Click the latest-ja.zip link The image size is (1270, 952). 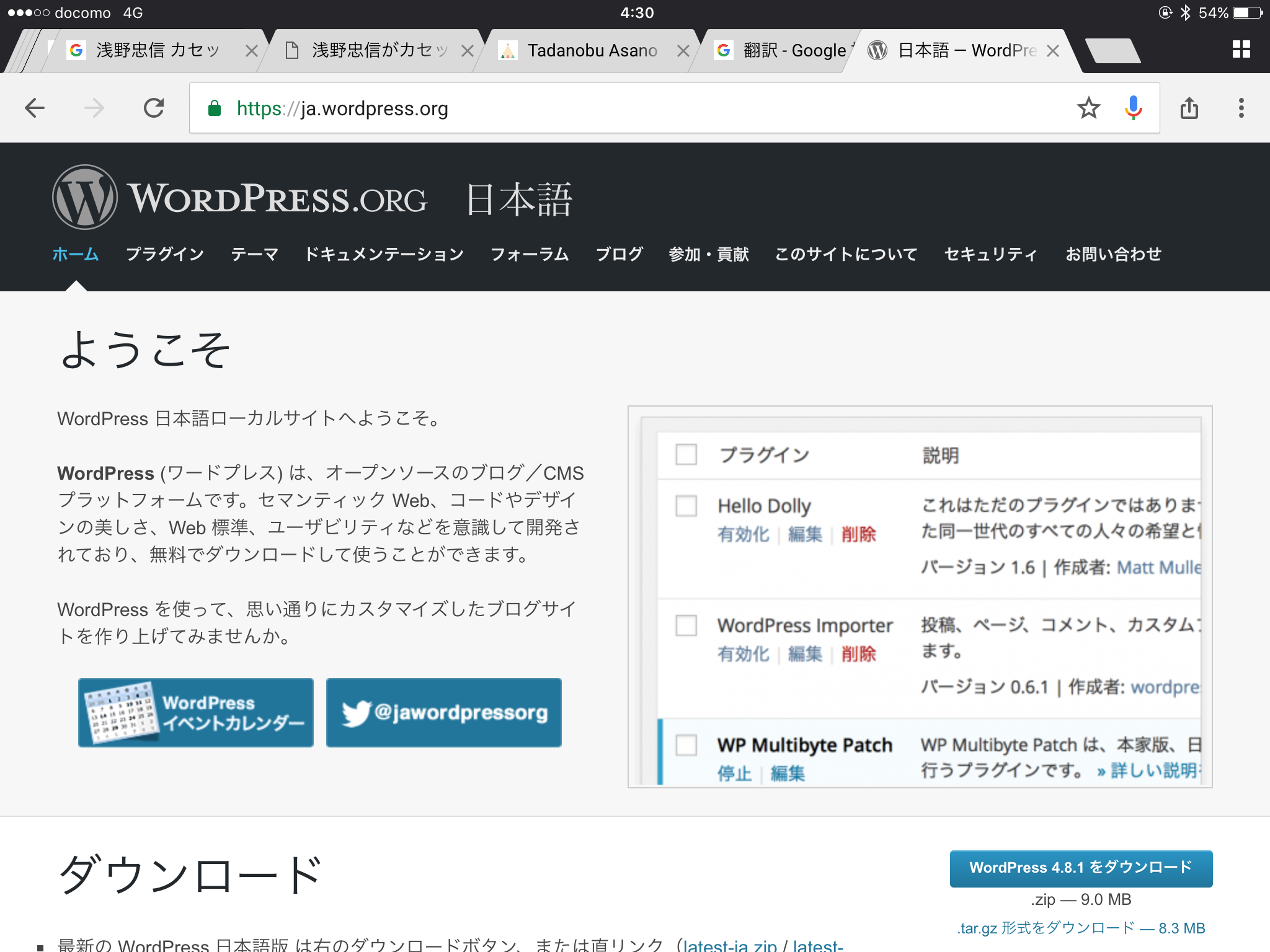pos(730,945)
